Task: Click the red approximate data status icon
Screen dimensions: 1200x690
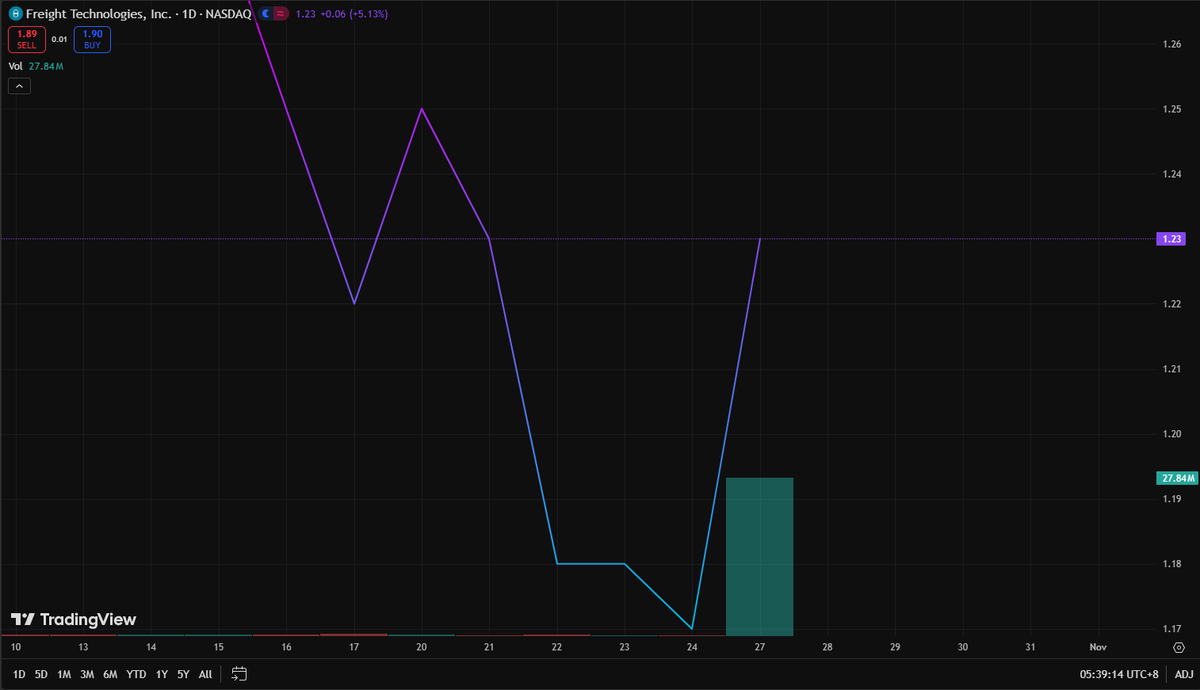Action: coord(280,14)
